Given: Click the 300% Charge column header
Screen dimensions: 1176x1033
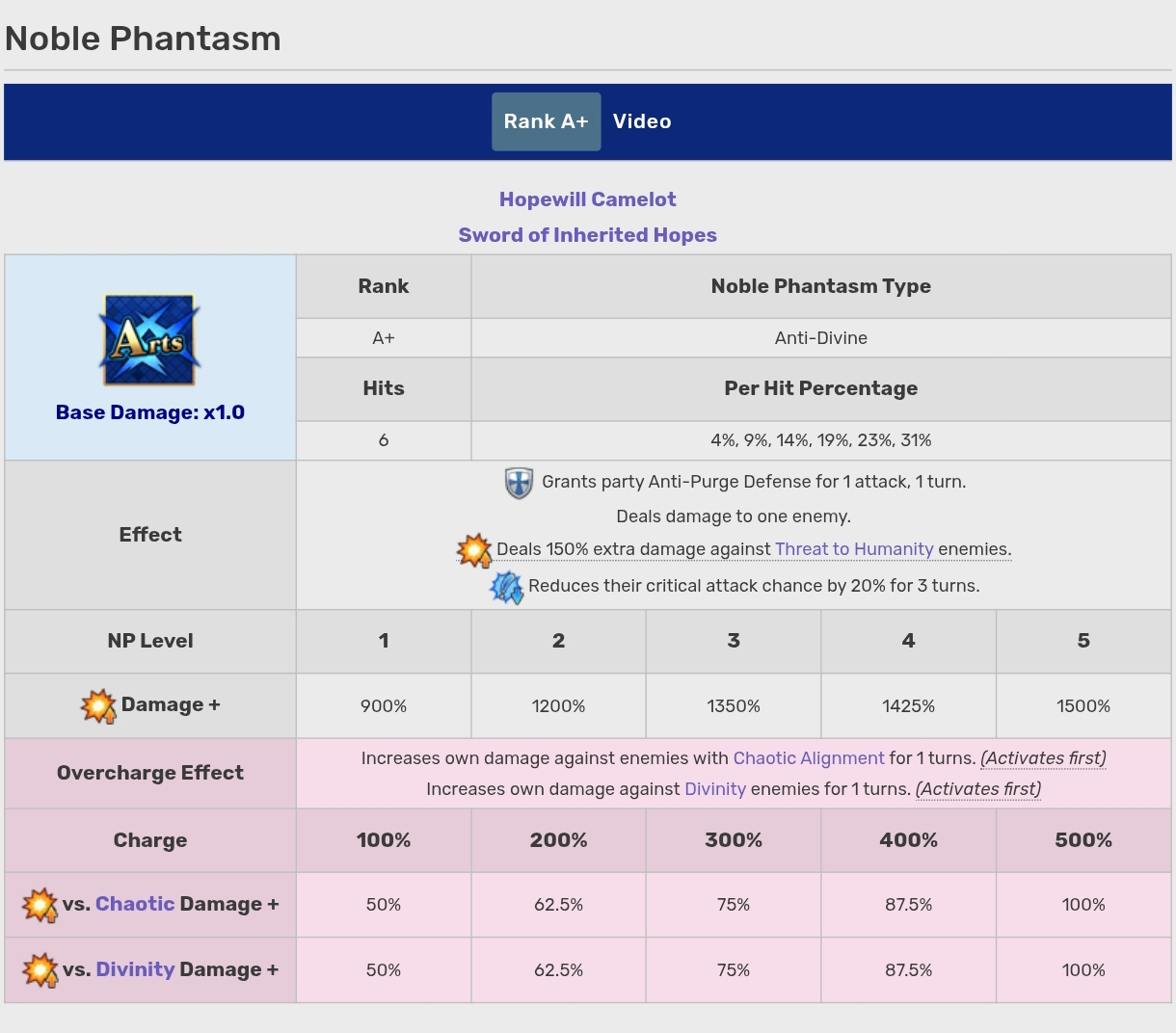Looking at the screenshot, I should click(x=734, y=840).
